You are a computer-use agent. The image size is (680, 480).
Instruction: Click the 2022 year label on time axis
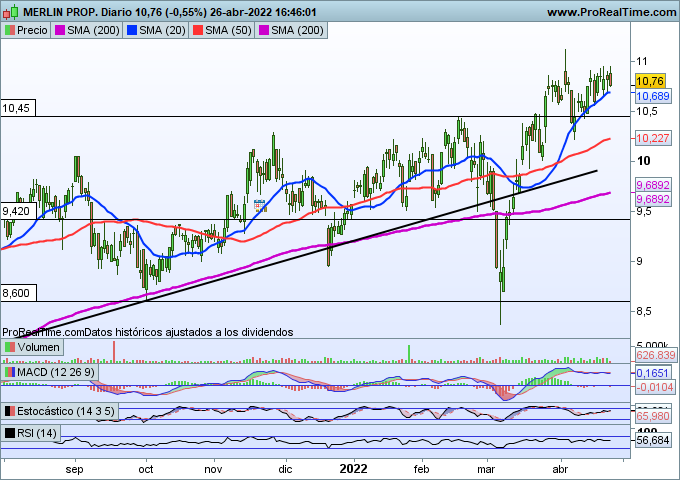[x=353, y=469]
